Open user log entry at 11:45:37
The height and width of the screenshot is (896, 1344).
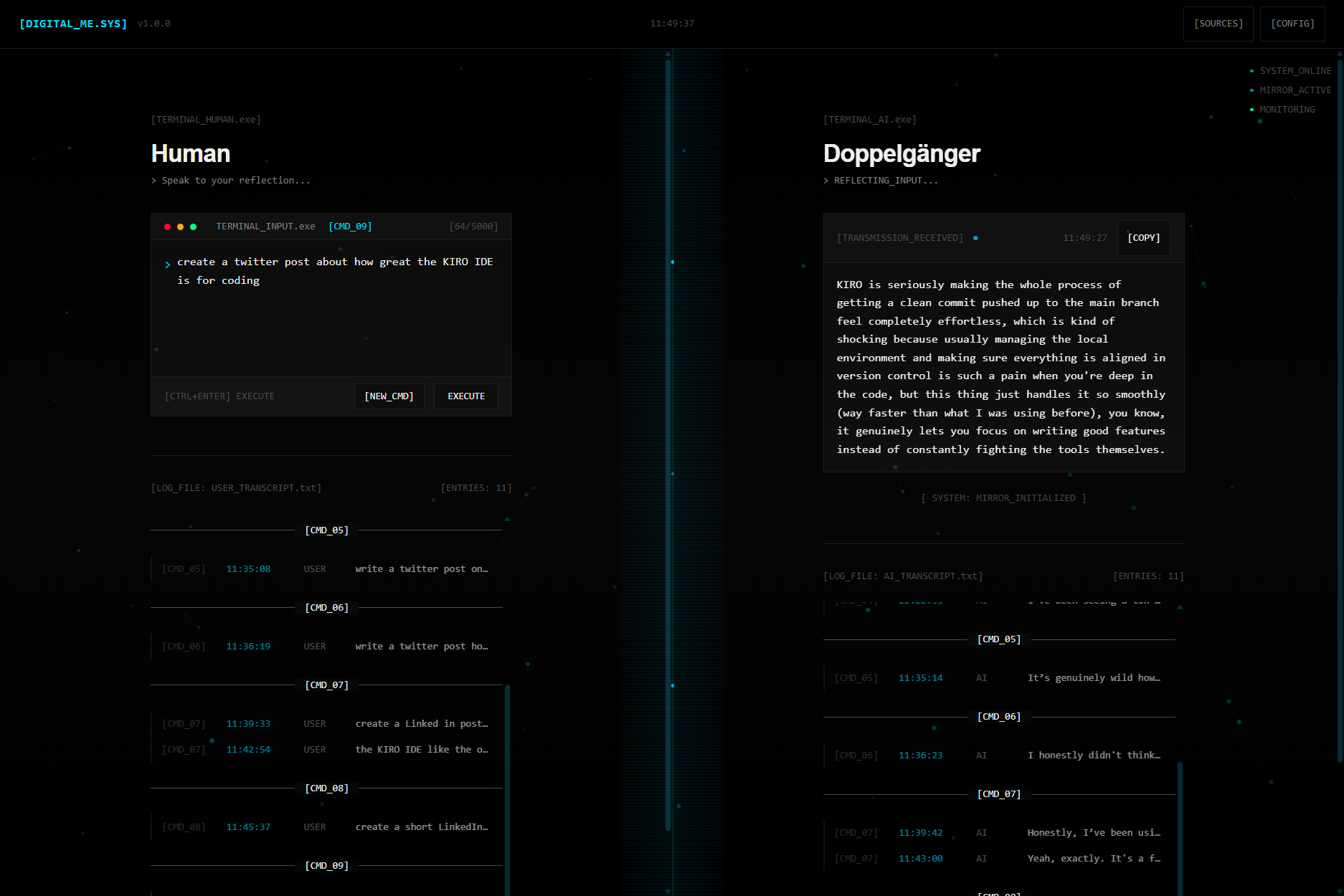pyautogui.click(x=326, y=827)
